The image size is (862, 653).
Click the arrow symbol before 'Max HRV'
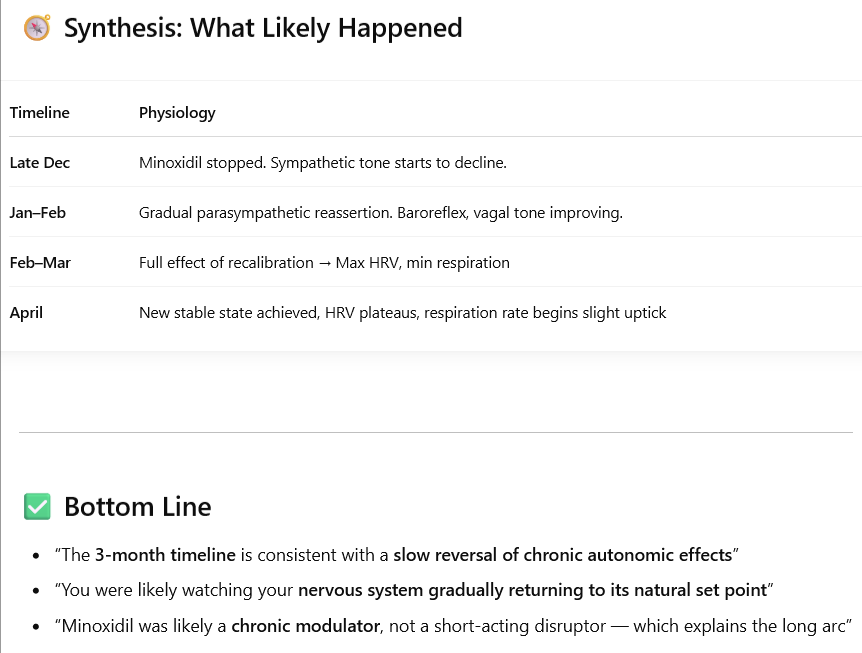tap(325, 263)
